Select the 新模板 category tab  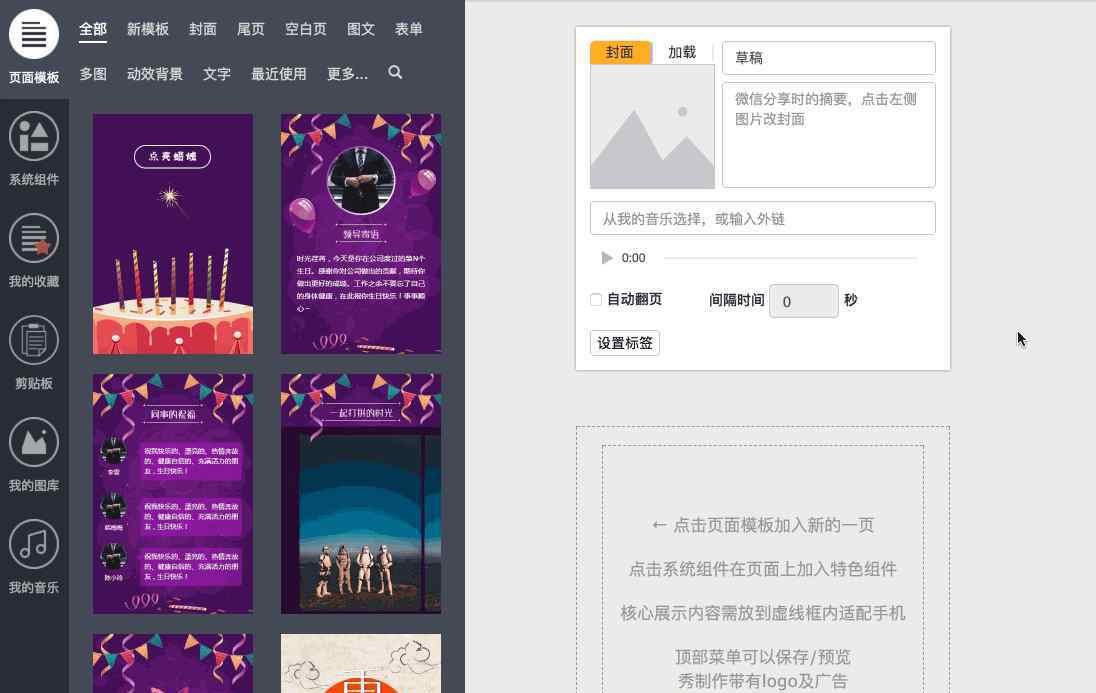click(148, 29)
